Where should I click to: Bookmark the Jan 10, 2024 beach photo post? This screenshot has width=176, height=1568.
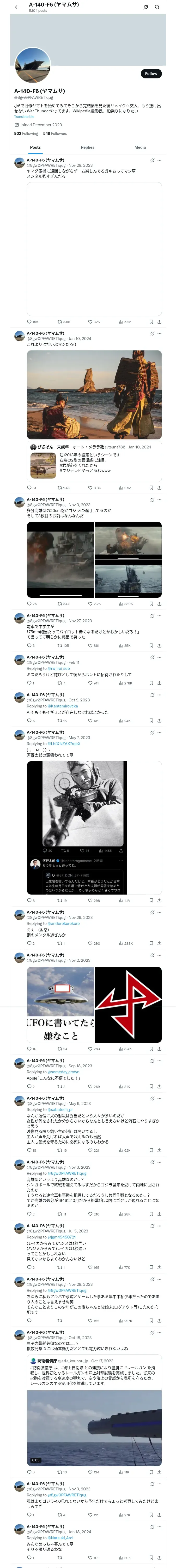151,488
